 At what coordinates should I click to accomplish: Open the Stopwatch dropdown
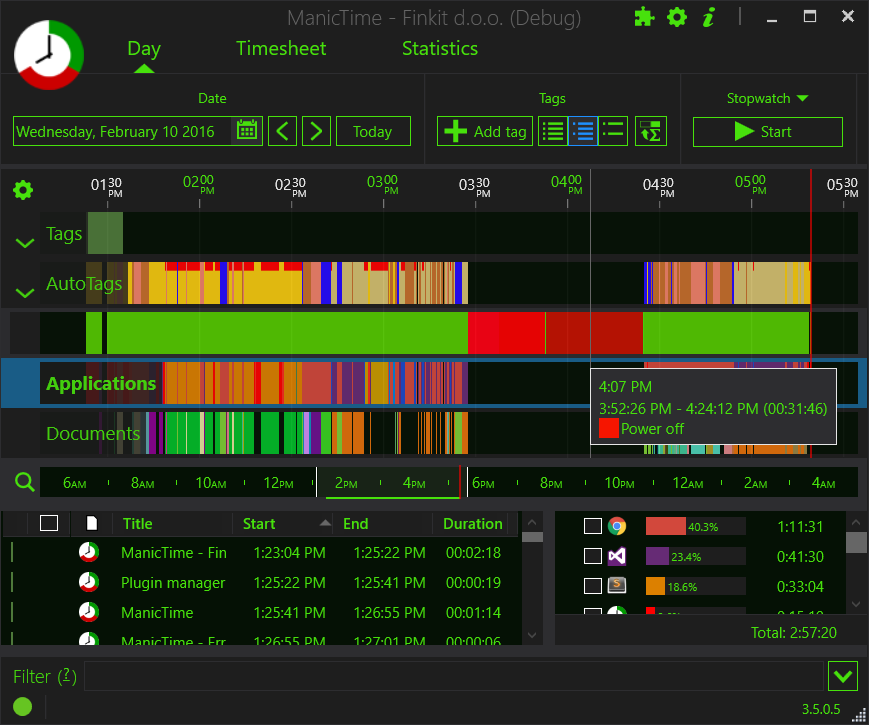point(768,98)
